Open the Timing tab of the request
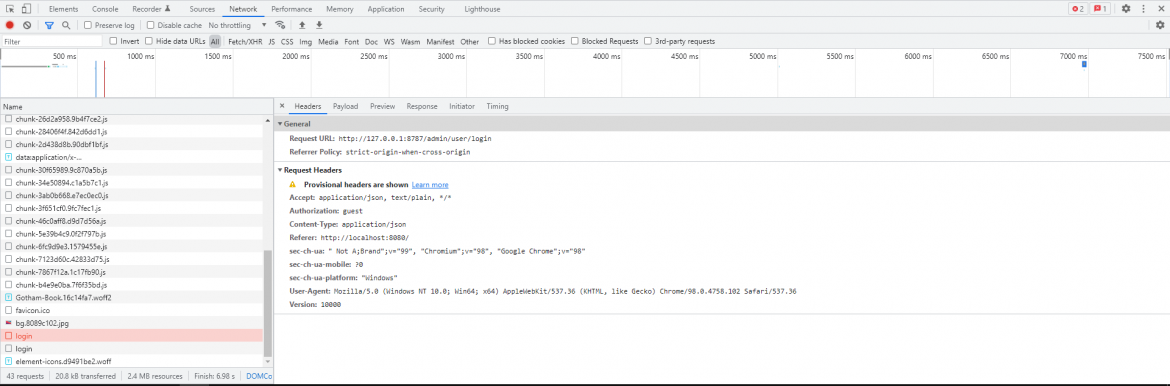This screenshot has width=1170, height=386. point(498,106)
